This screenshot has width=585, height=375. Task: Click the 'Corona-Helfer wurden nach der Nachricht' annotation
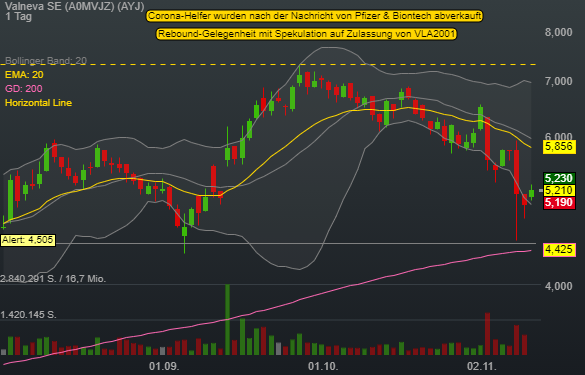315,16
